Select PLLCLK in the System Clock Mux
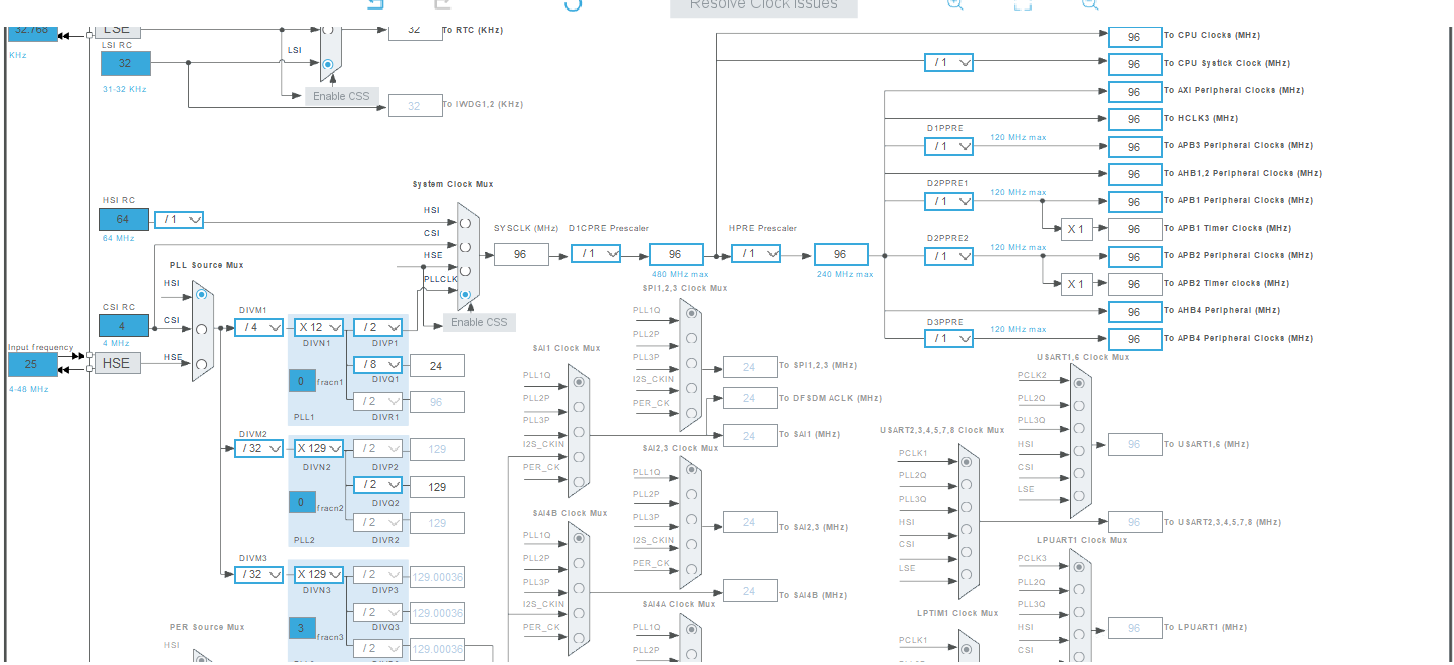 (x=465, y=291)
